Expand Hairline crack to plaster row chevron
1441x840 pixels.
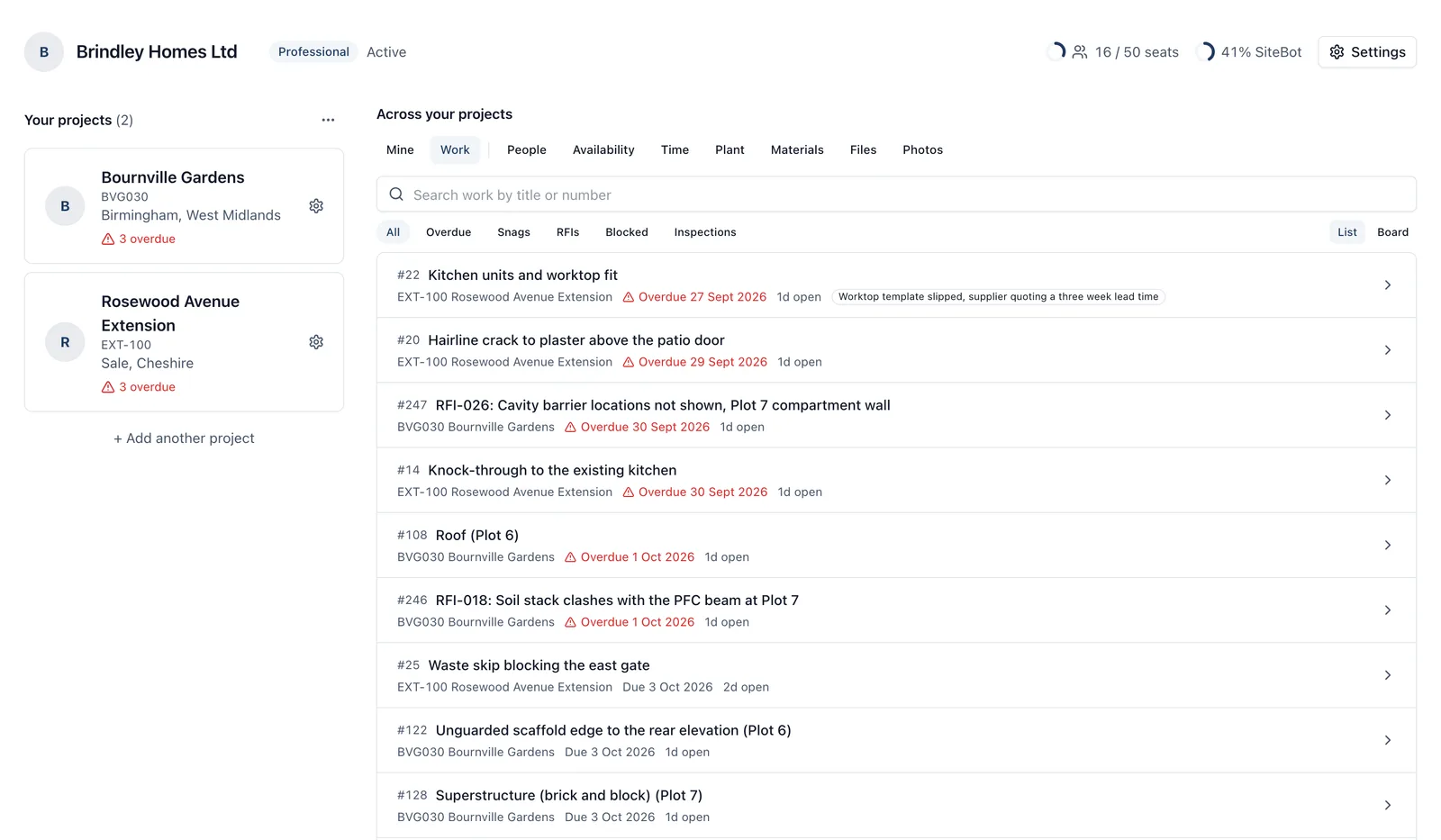[1387, 350]
